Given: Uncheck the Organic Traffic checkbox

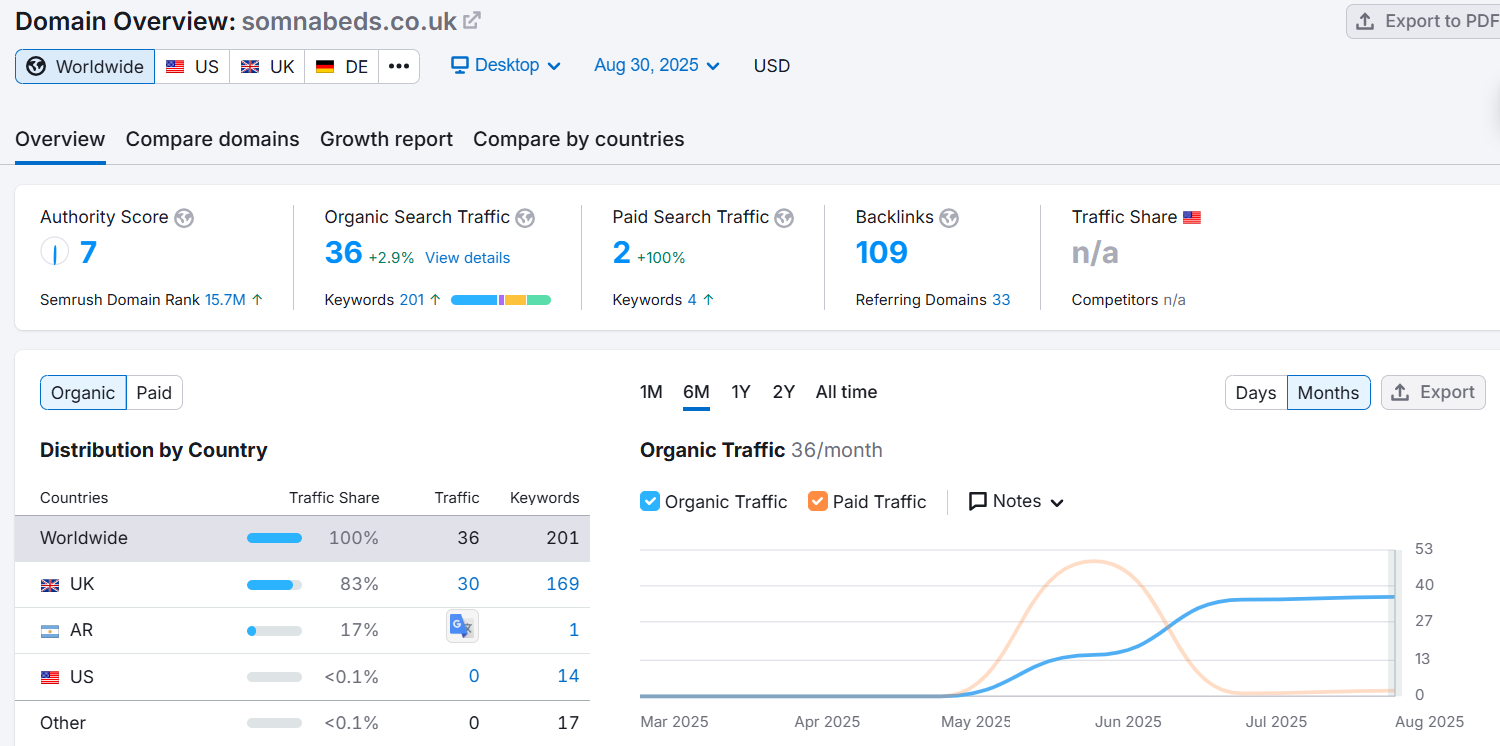Looking at the screenshot, I should tap(650, 502).
